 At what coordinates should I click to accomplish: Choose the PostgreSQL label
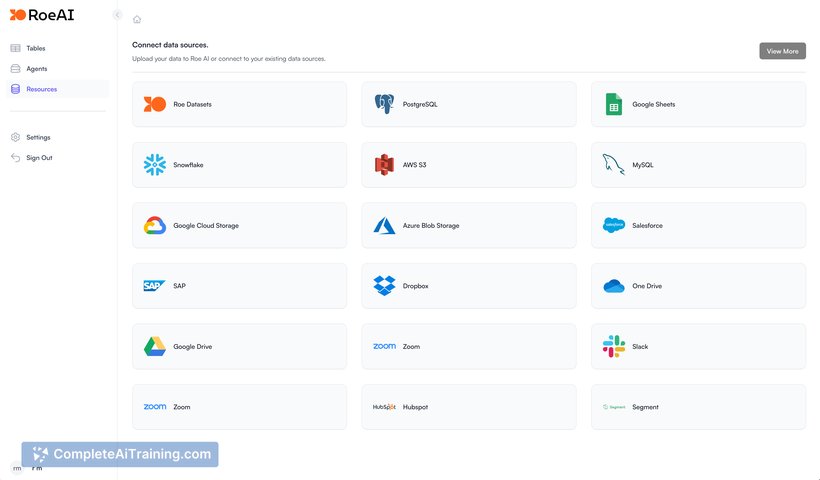point(420,104)
